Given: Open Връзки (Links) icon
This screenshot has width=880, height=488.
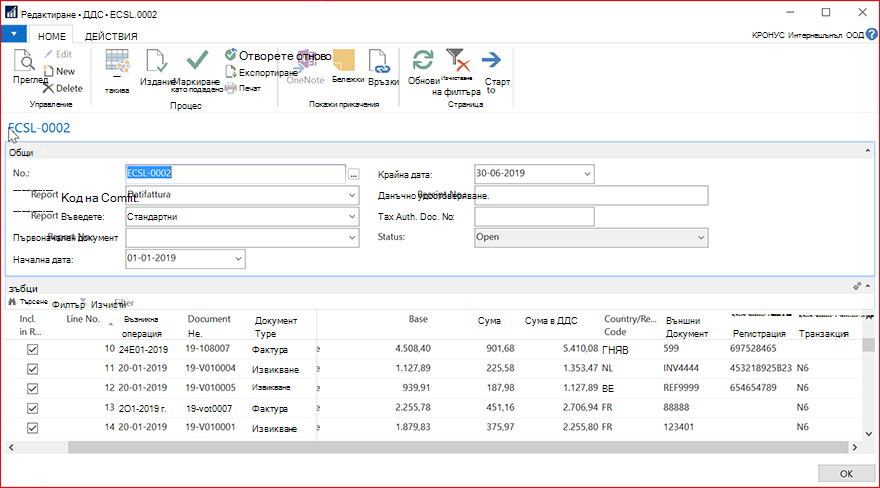Looking at the screenshot, I should coord(379,61).
